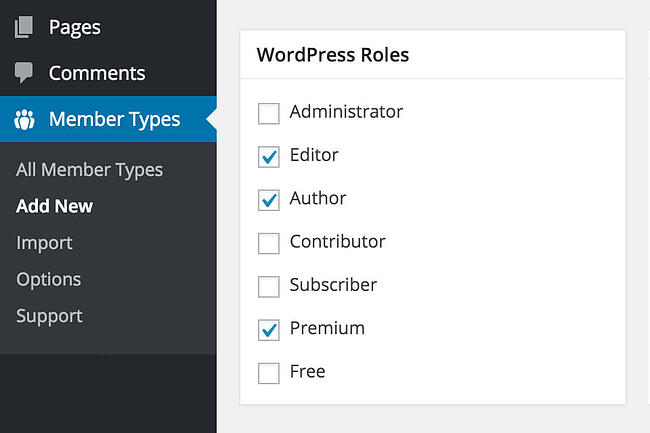Tick the Subscriber role checkbox
This screenshot has height=433, width=650.
coord(269,287)
